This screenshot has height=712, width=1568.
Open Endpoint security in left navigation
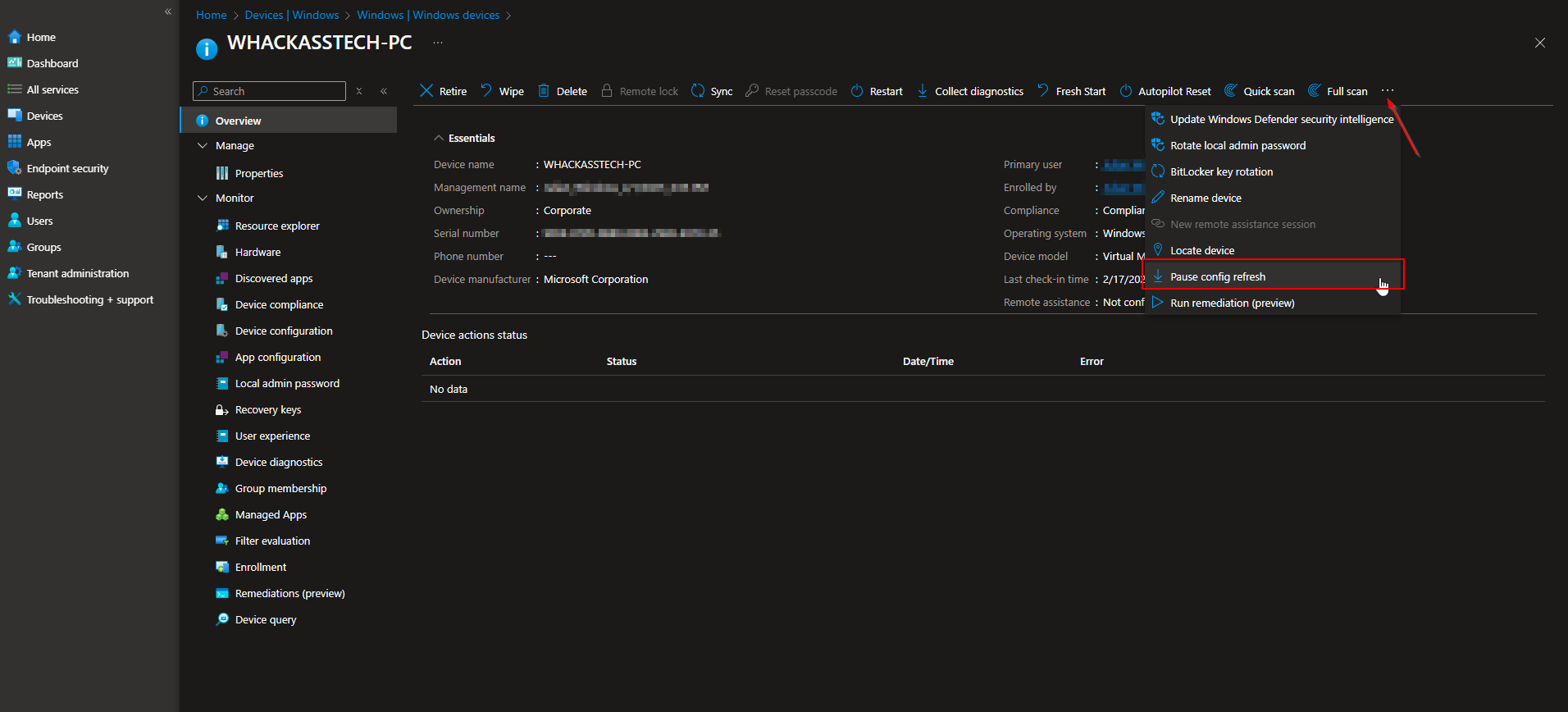tap(58, 168)
